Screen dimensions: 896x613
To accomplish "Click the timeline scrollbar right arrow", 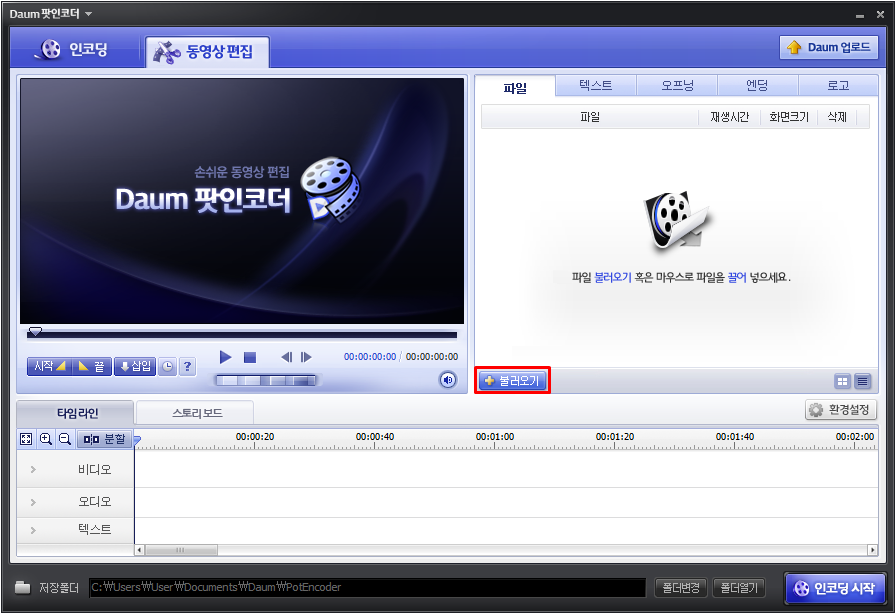I will (872, 550).
